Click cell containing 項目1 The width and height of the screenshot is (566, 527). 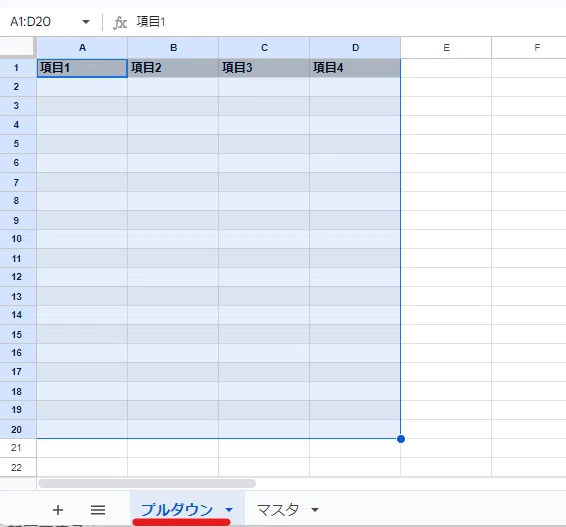pyautogui.click(x=82, y=68)
